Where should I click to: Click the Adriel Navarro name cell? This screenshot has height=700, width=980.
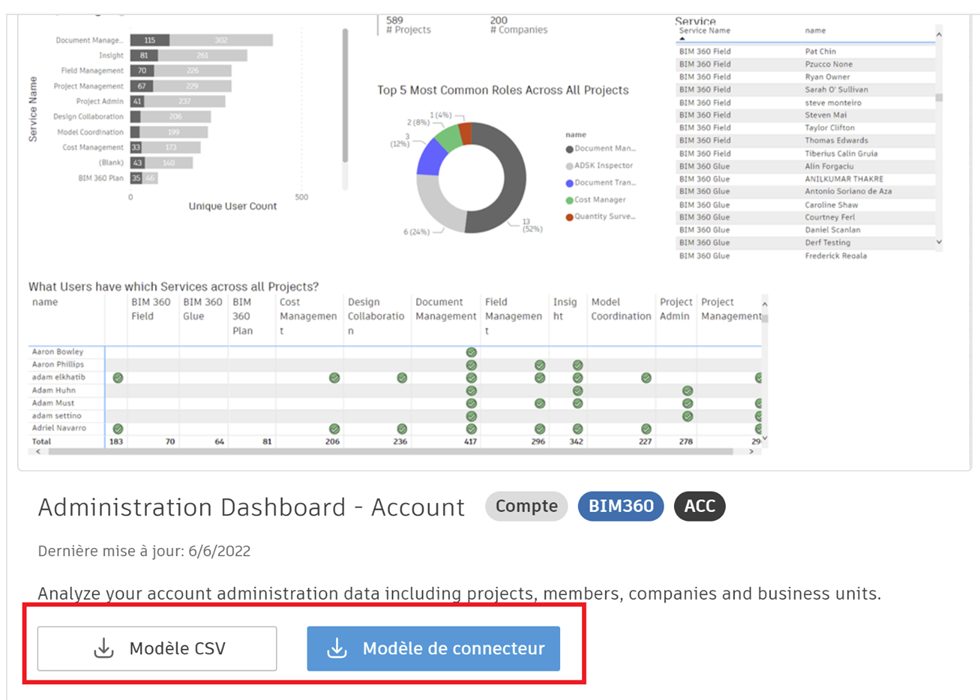point(59,428)
